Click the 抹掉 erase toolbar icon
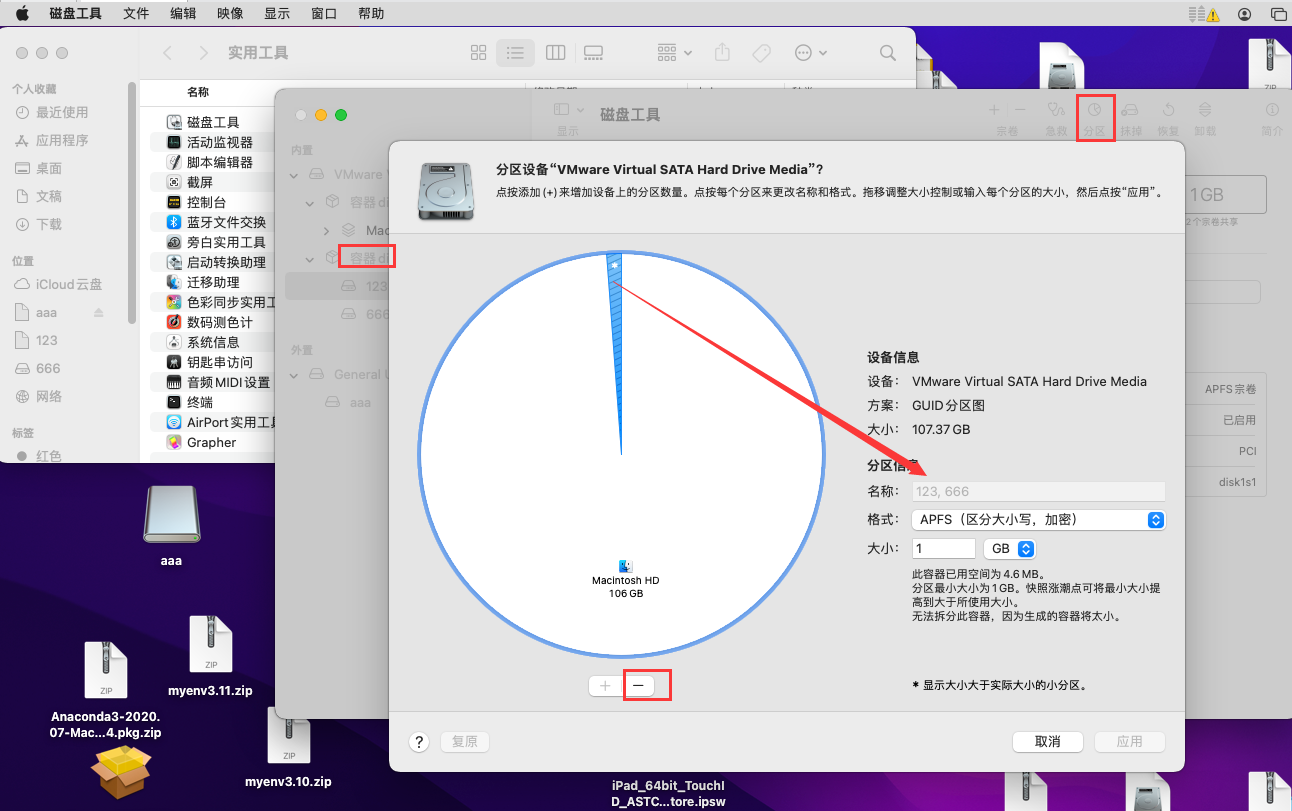 pyautogui.click(x=1131, y=117)
